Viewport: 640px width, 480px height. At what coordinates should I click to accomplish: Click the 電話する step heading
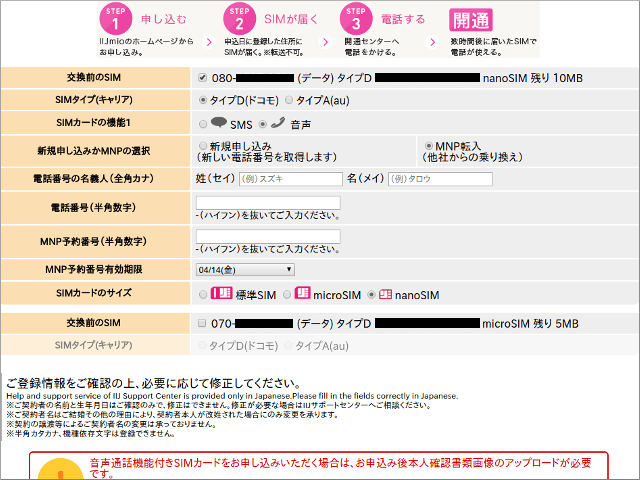(x=403, y=19)
